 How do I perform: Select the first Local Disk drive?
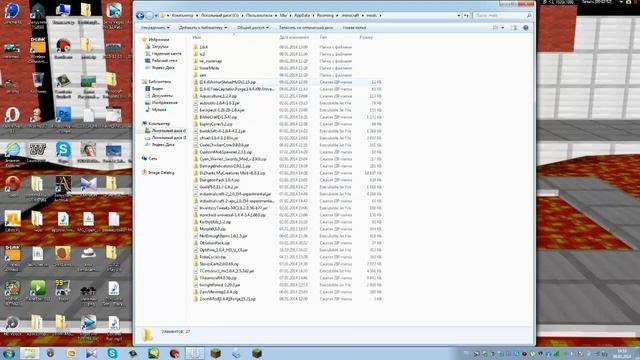166,131
